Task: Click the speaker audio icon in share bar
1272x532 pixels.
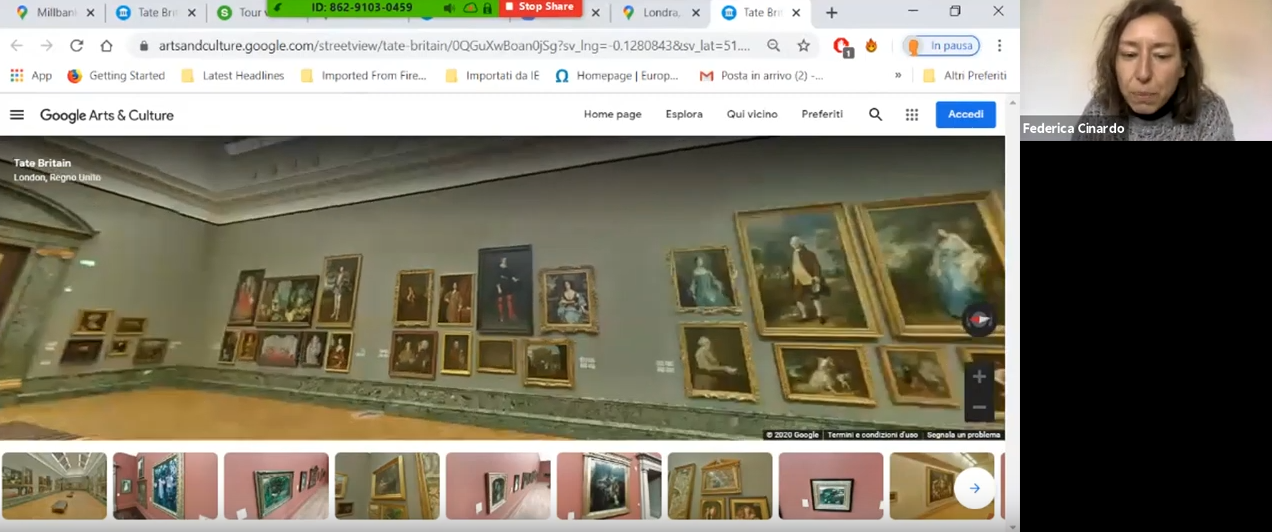Action: [x=449, y=7]
